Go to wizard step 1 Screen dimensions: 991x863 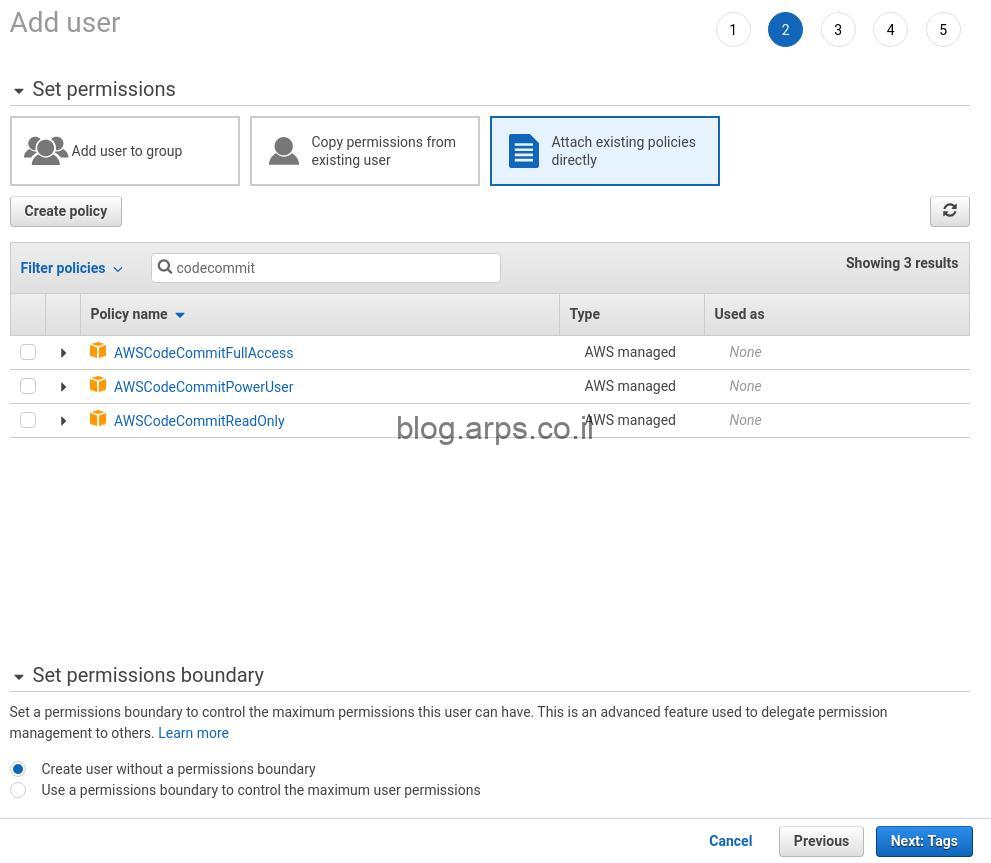pos(733,30)
